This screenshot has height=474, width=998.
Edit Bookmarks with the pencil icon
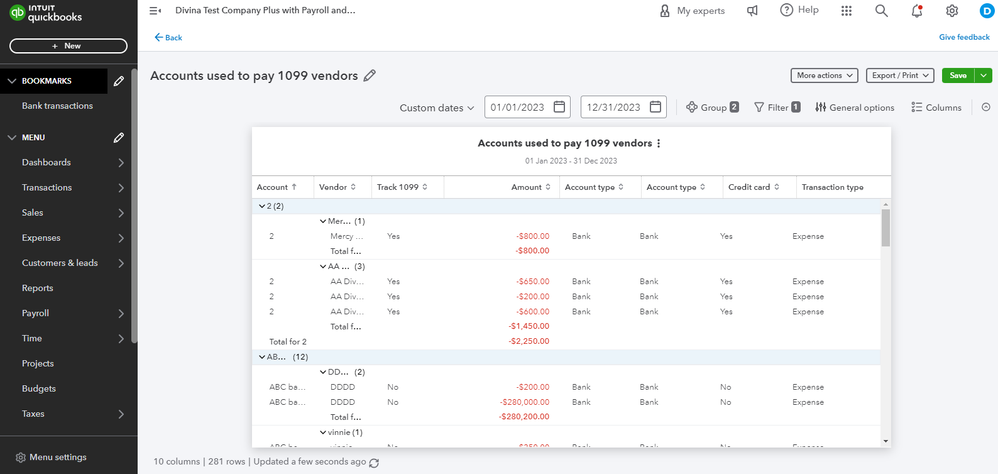click(x=119, y=81)
